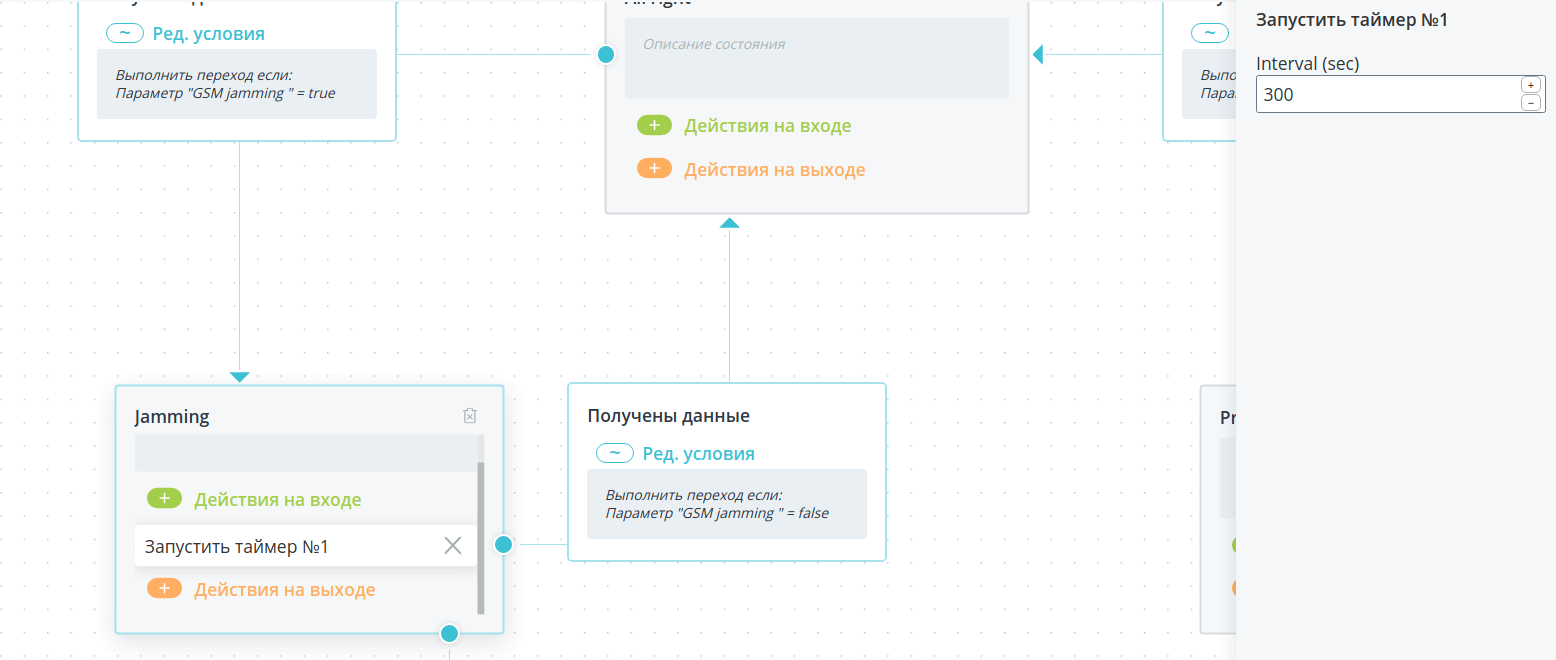Image resolution: width=1556 pixels, height=660 pixels.
Task: Open 'Ред. условия' link in top-left transition block
Action: tap(209, 34)
